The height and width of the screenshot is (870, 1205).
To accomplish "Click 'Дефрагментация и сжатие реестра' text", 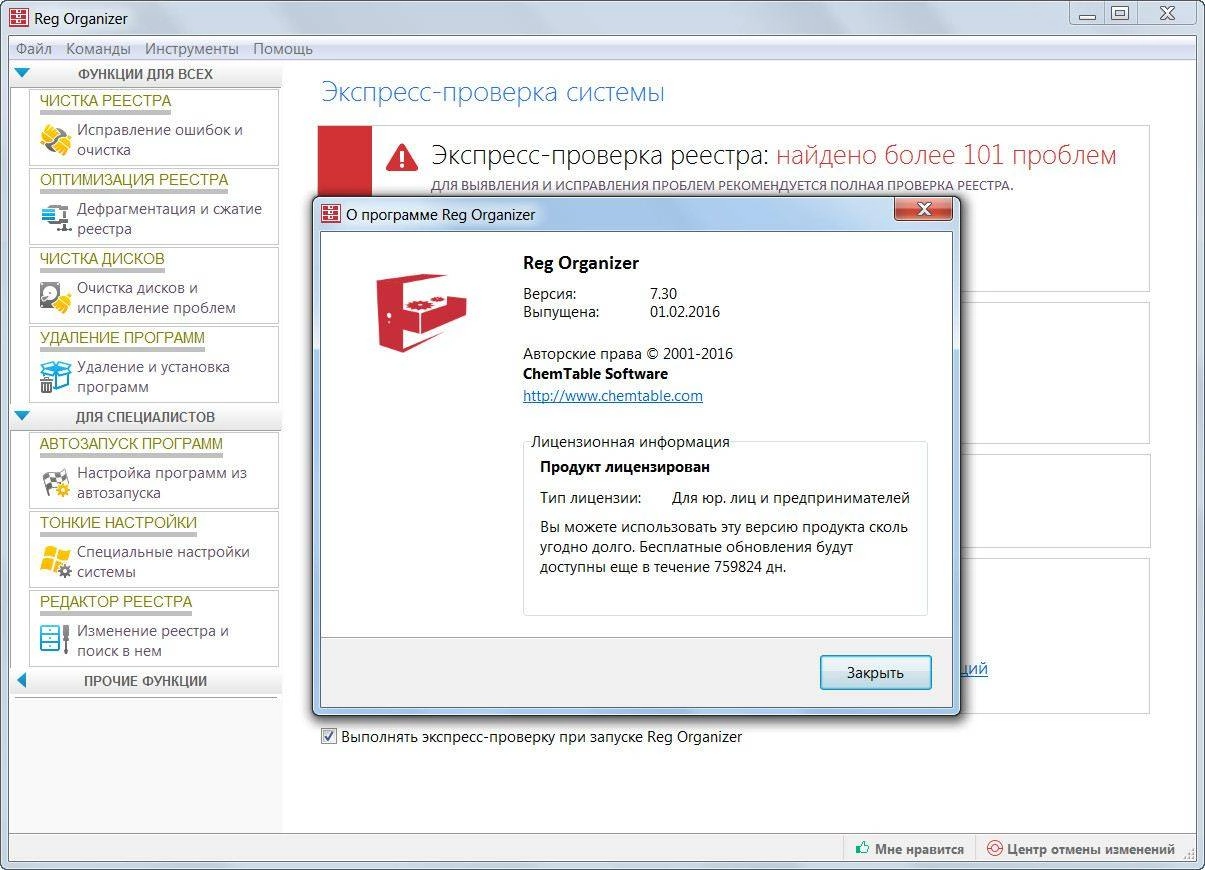I will 169,219.
